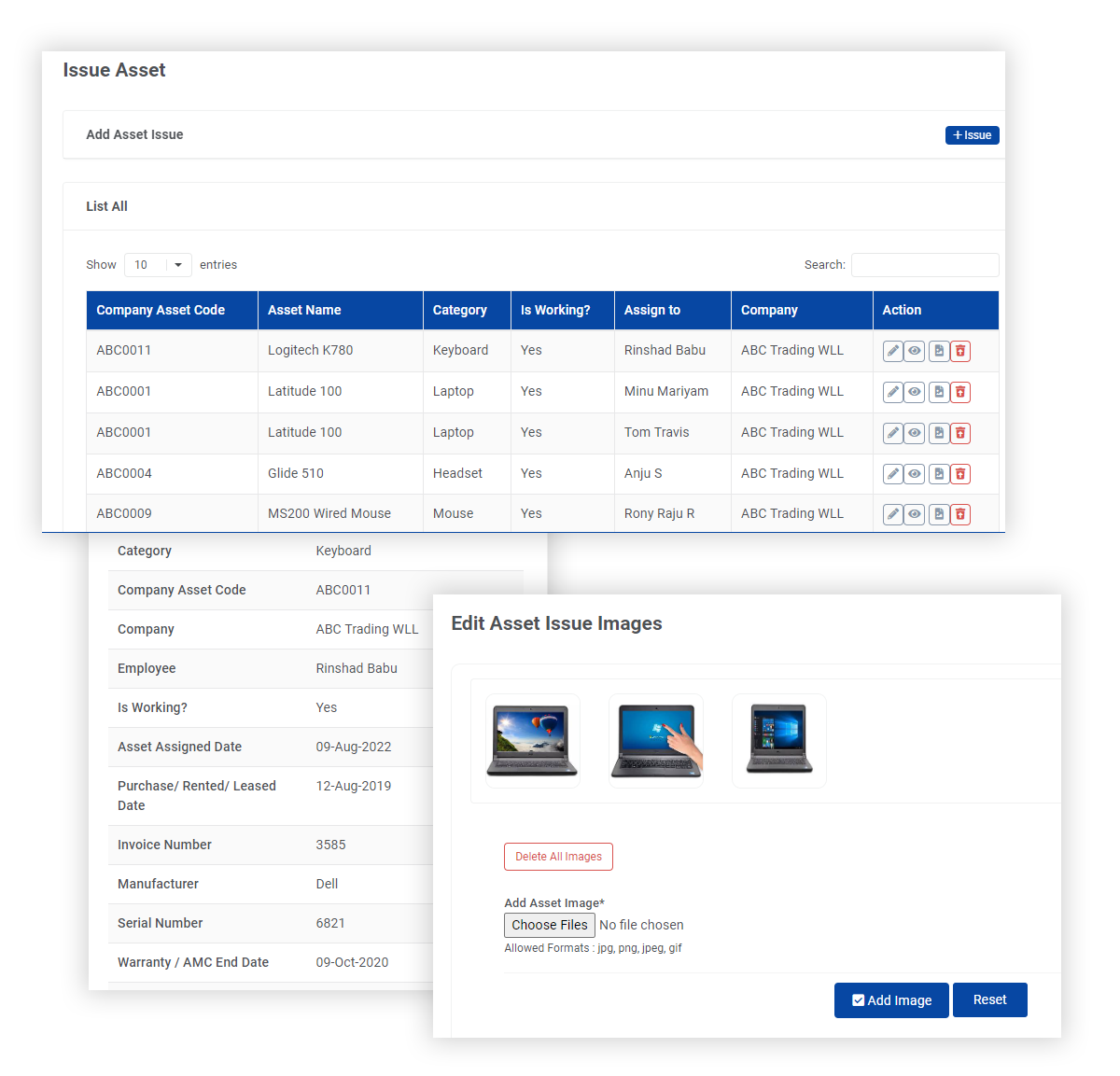Click Choose Files to upload asset image
Screen dimensions: 1120x1076
point(549,925)
